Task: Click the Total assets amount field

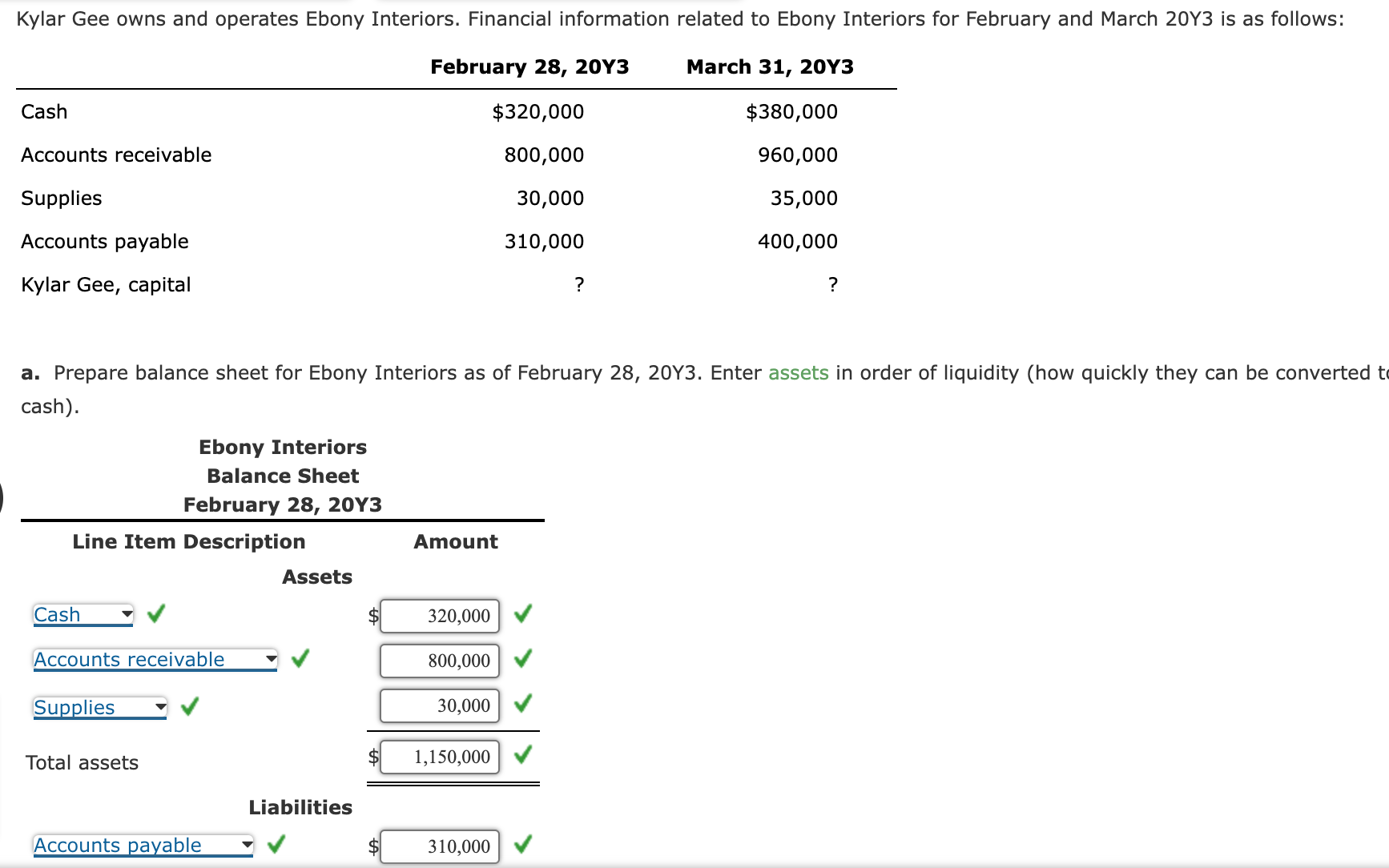Action: [439, 756]
